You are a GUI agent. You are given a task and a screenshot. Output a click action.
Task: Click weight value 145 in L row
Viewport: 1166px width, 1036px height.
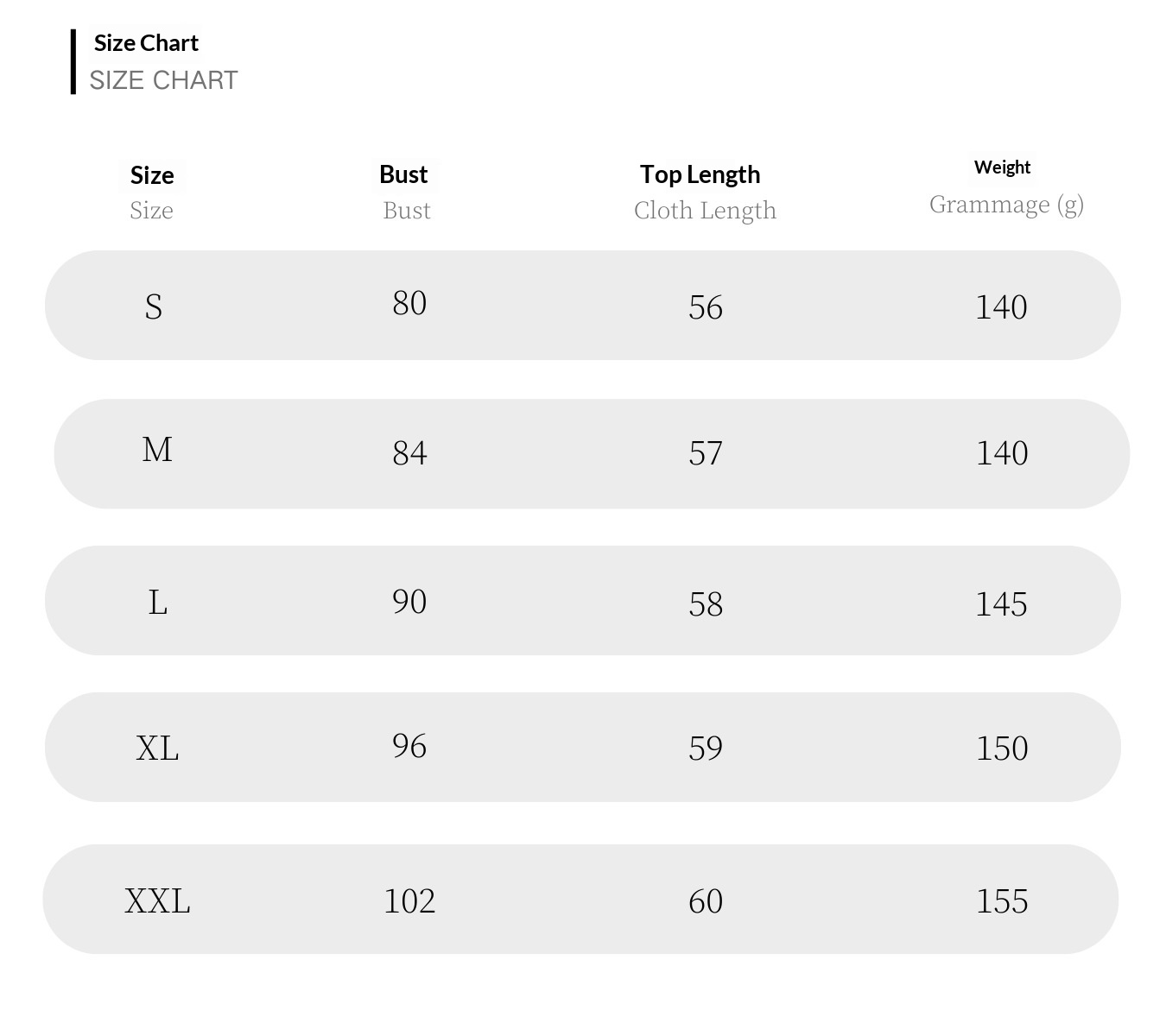pyautogui.click(x=1001, y=603)
